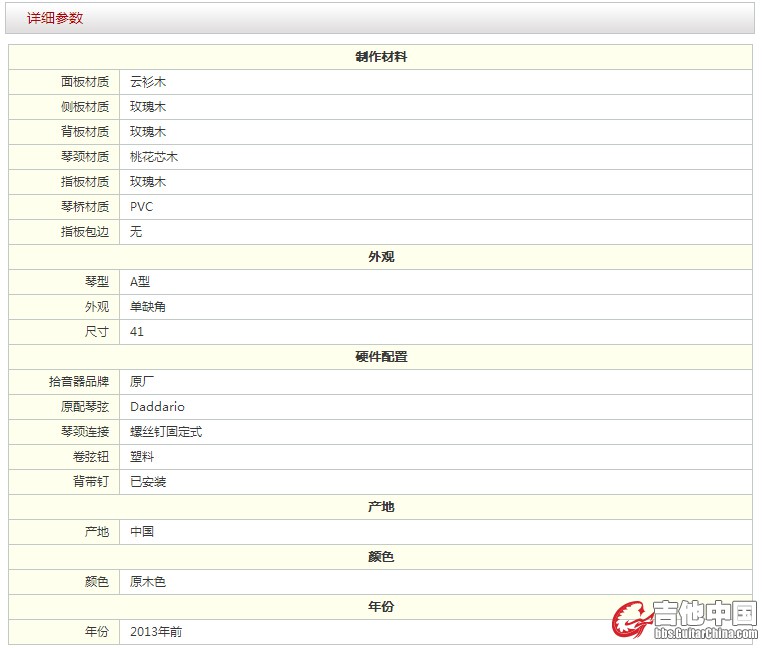Select the value 原木色
The image size is (765, 649).
(148, 582)
